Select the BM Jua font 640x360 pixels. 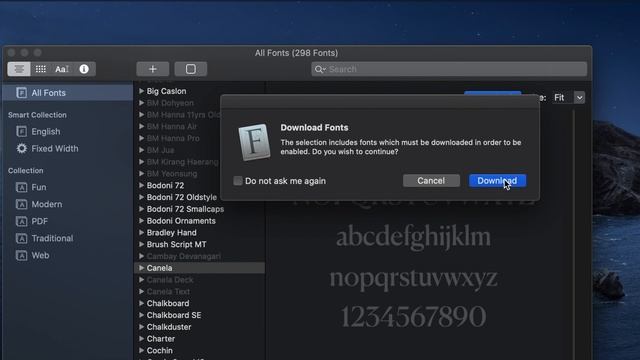pos(160,150)
